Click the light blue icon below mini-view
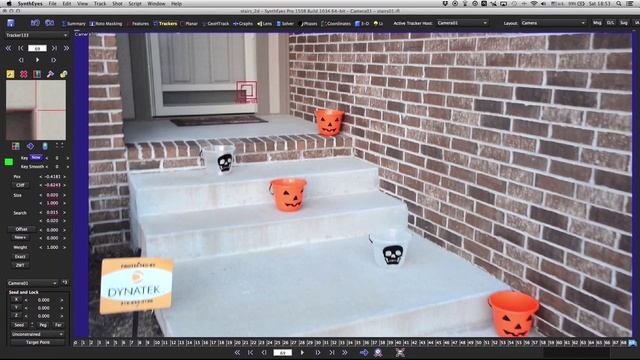 coord(45,146)
